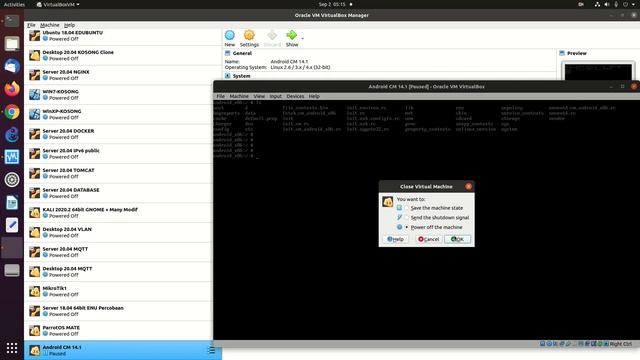Open Machine menu in Android VM window
640x360 pixels.
pyautogui.click(x=239, y=96)
